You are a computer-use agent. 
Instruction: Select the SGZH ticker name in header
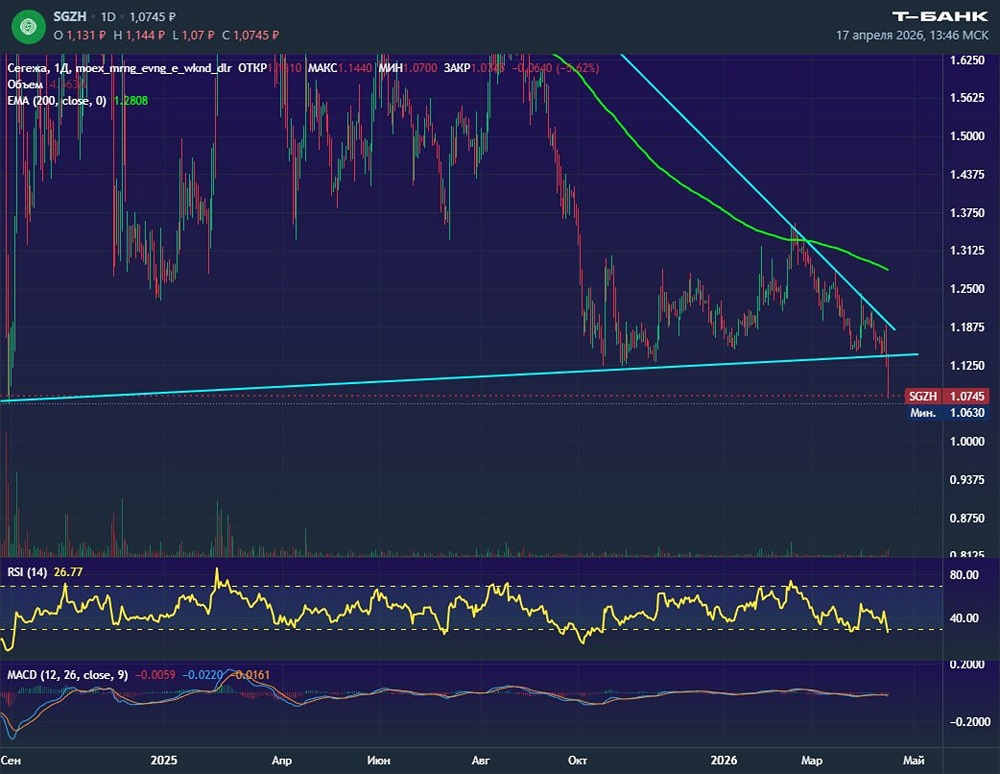(70, 17)
